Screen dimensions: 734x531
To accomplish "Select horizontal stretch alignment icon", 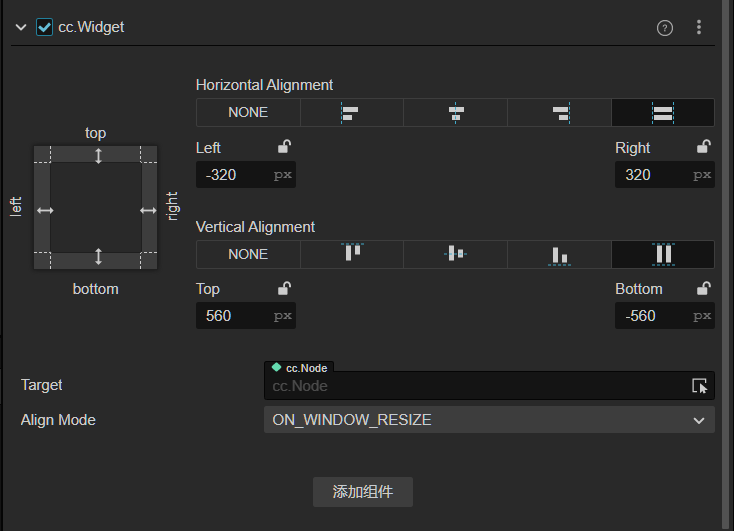I will 662,112.
